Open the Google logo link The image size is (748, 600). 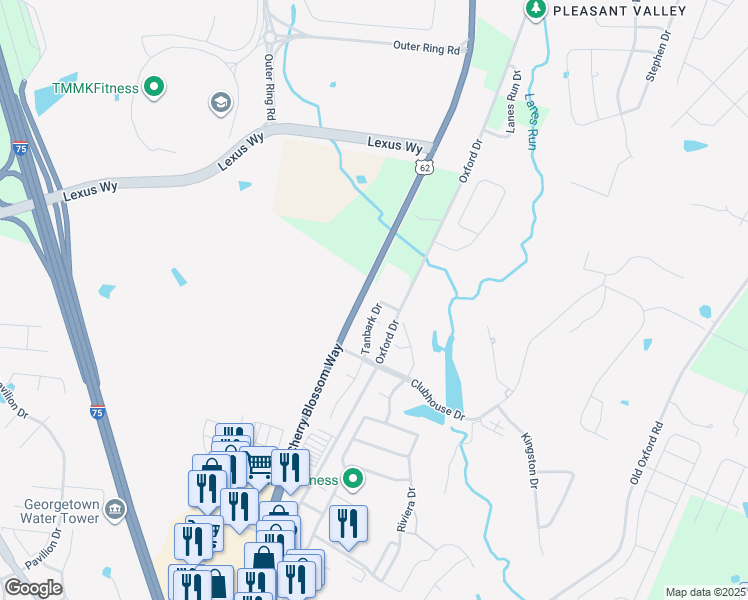coord(33,588)
